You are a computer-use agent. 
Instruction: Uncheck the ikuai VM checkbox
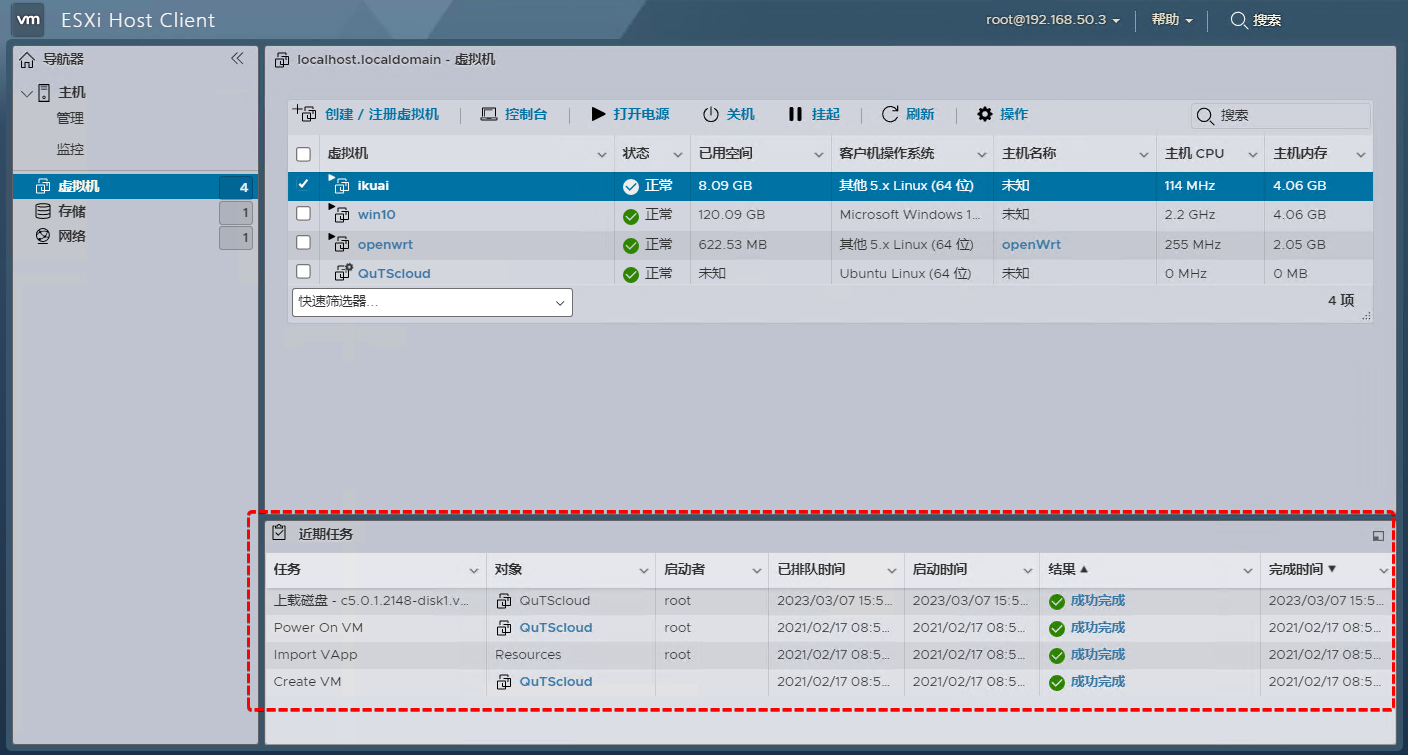click(304, 184)
